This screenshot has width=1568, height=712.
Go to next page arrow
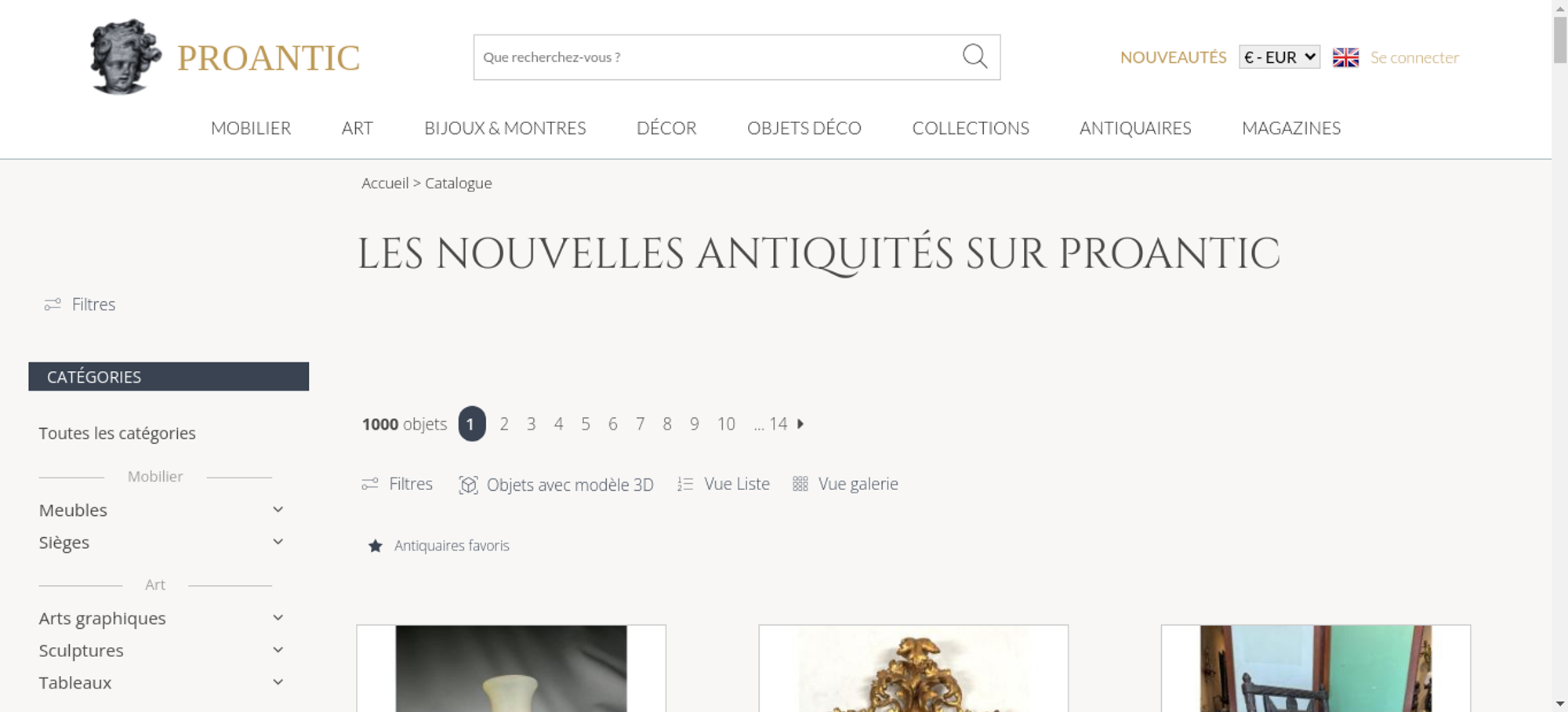[x=800, y=424]
